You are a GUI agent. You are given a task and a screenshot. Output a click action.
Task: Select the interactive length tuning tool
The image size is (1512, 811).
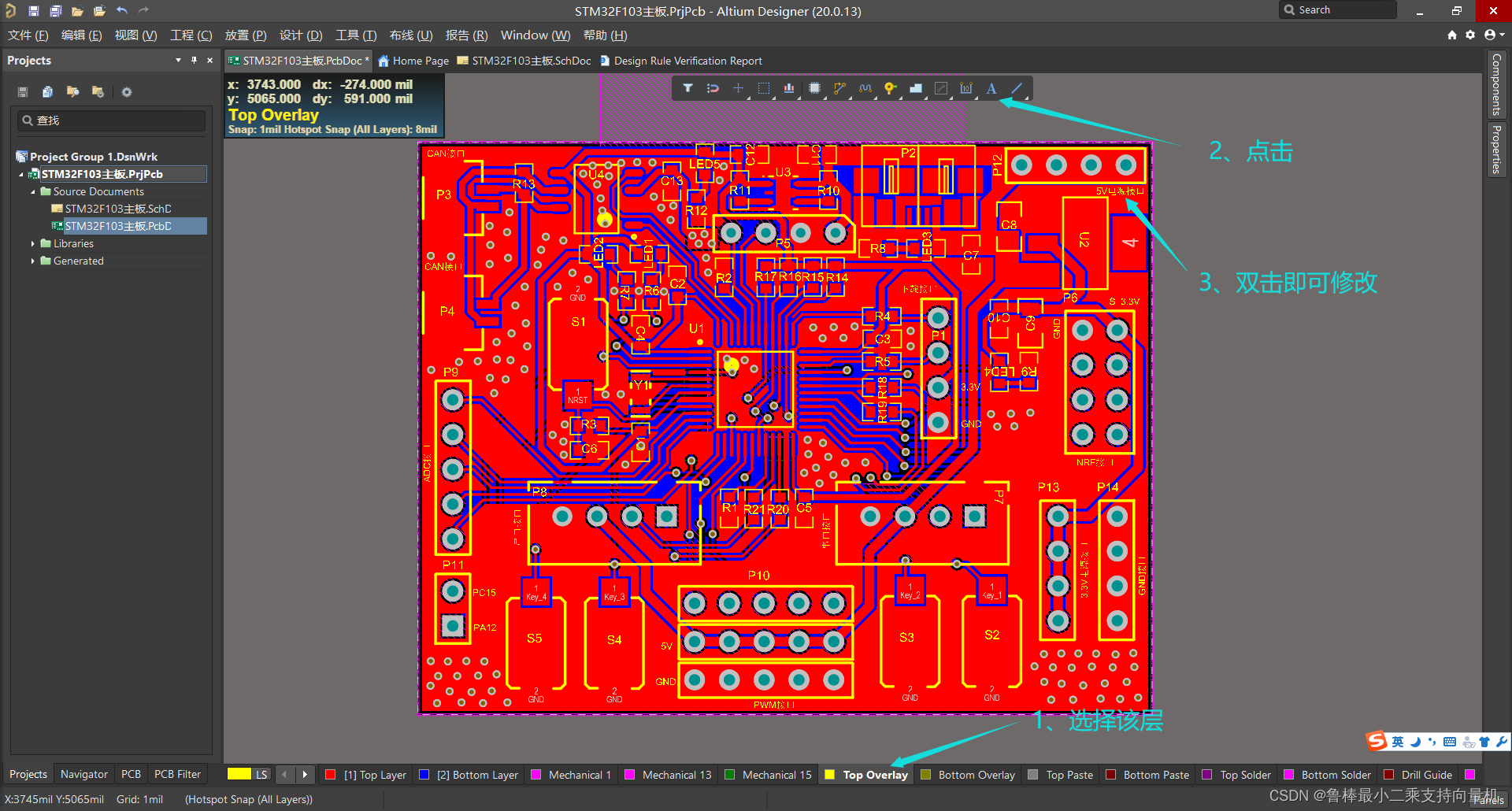tap(865, 88)
